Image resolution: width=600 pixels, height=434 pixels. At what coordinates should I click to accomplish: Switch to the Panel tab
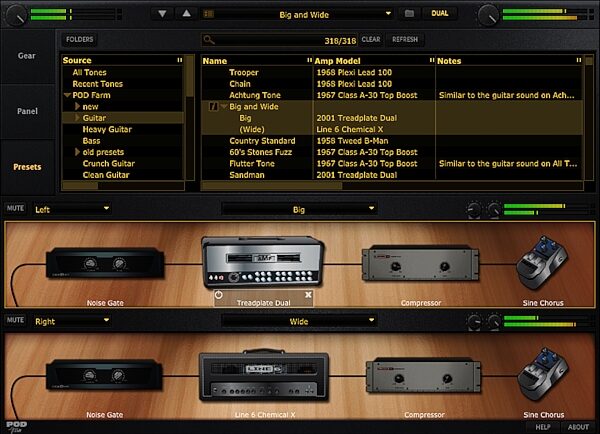click(x=27, y=111)
